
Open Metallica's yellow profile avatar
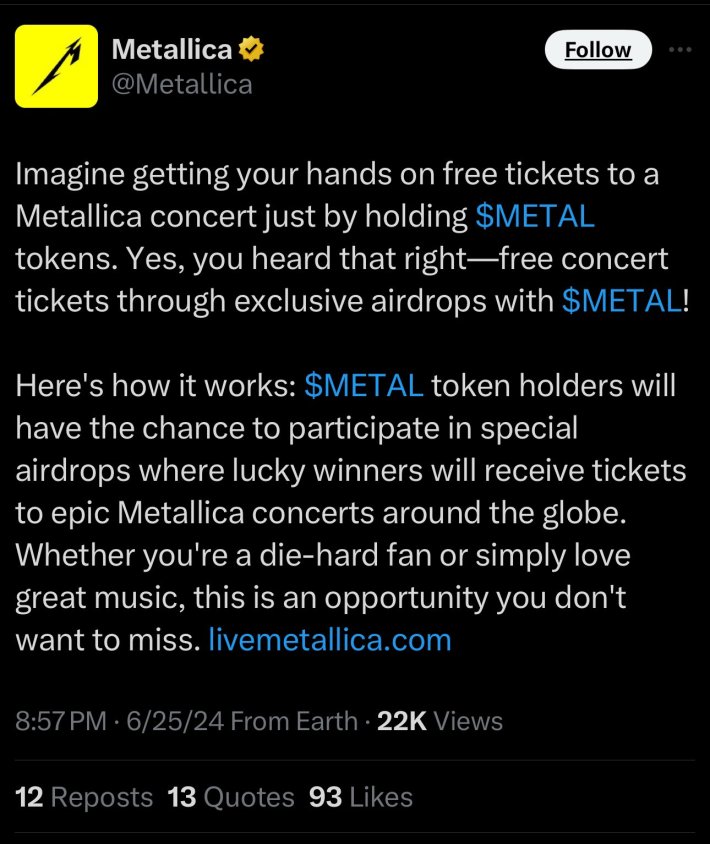pos(56,65)
